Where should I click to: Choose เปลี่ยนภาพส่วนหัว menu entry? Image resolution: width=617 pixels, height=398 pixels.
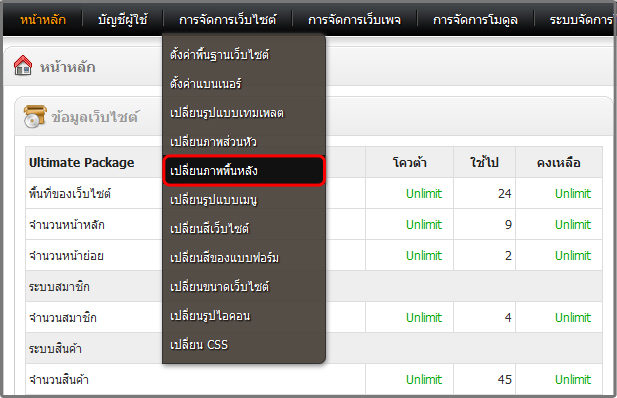coord(244,141)
